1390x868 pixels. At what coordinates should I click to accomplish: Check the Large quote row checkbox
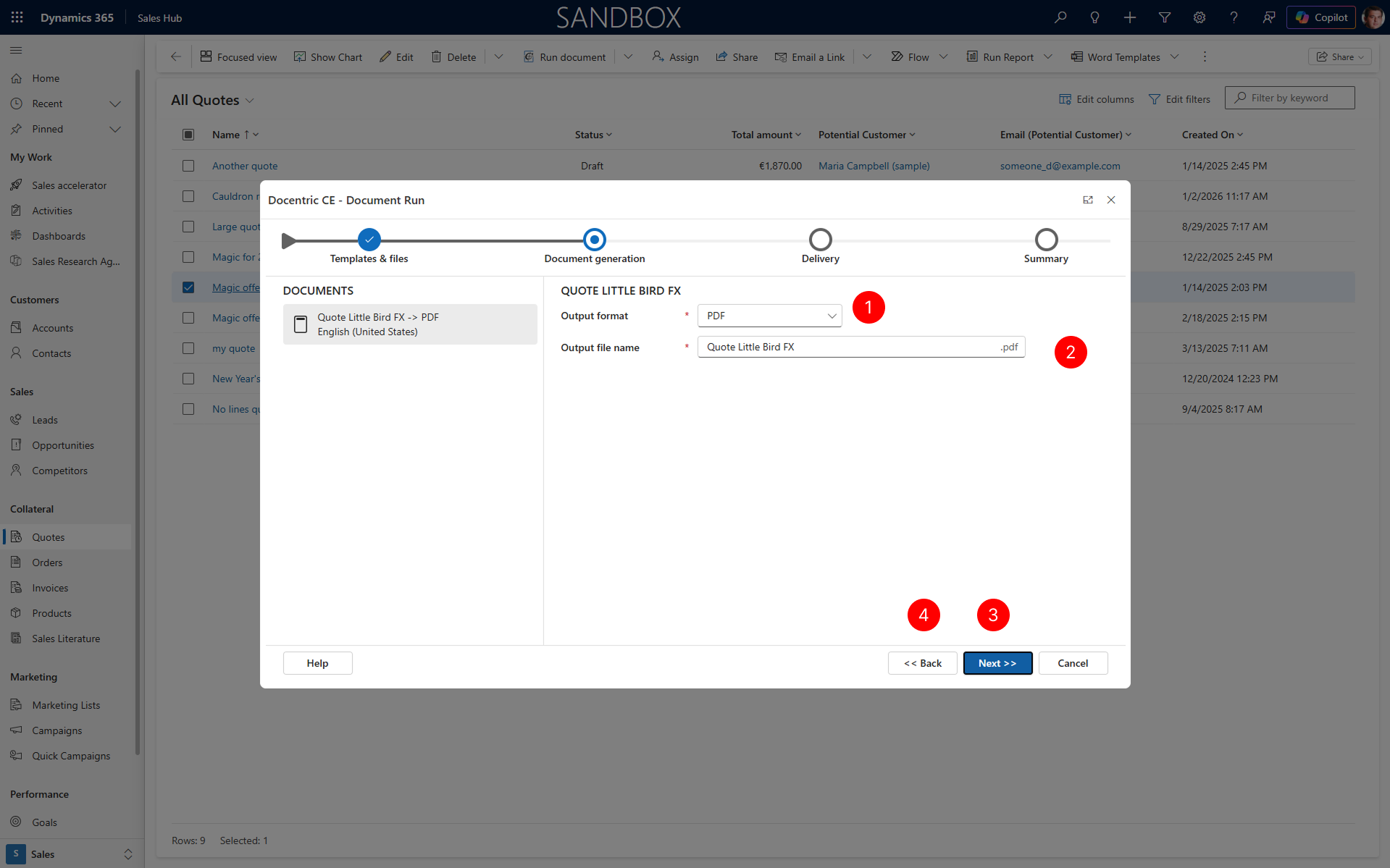click(x=188, y=227)
